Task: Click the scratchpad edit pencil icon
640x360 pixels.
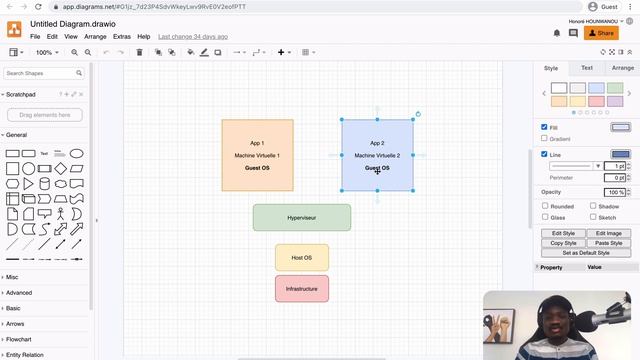Action: click(x=74, y=94)
